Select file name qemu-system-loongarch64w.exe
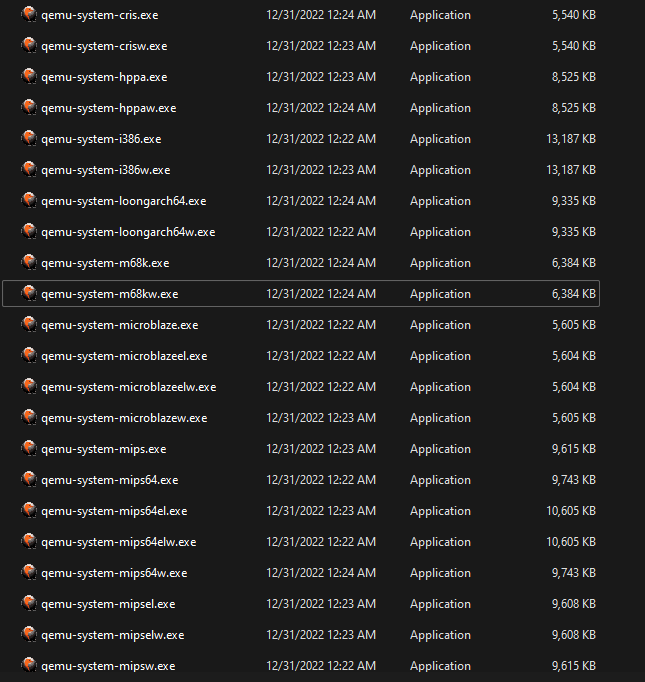Viewport: 645px width, 682px height. 128,232
